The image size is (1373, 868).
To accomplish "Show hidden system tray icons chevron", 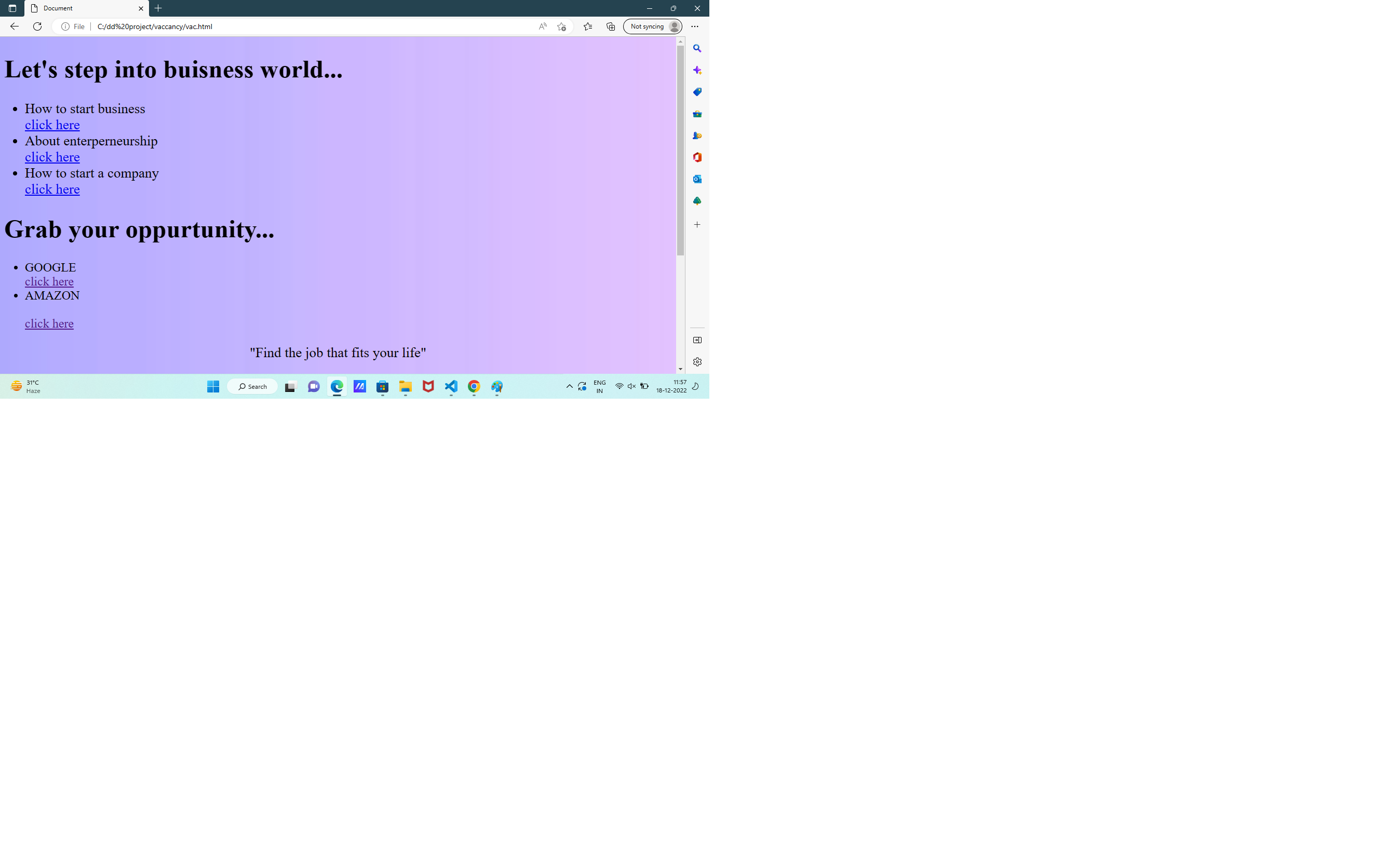I will (569, 386).
